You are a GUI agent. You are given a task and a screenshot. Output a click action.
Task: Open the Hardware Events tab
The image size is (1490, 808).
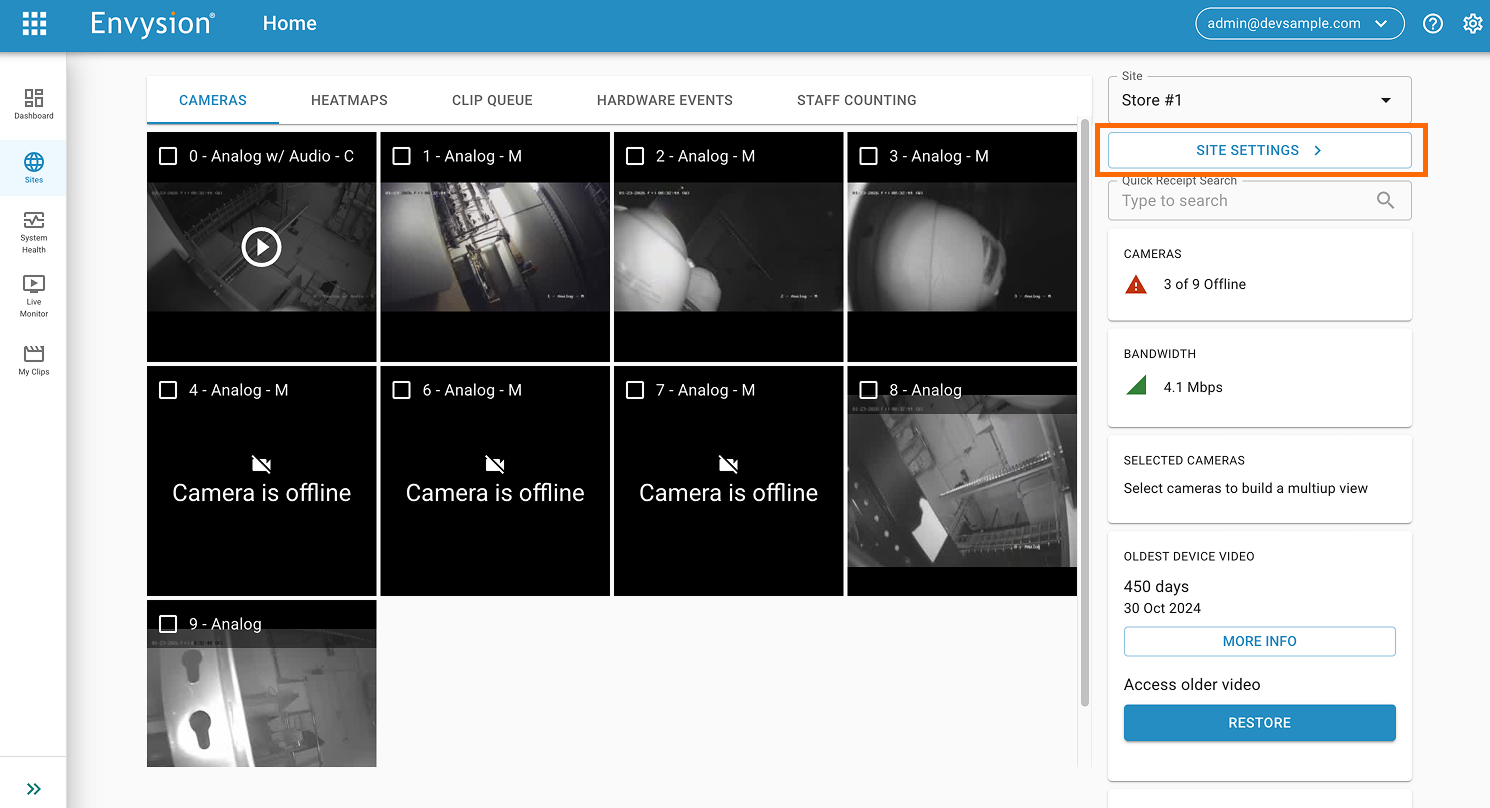coord(664,100)
